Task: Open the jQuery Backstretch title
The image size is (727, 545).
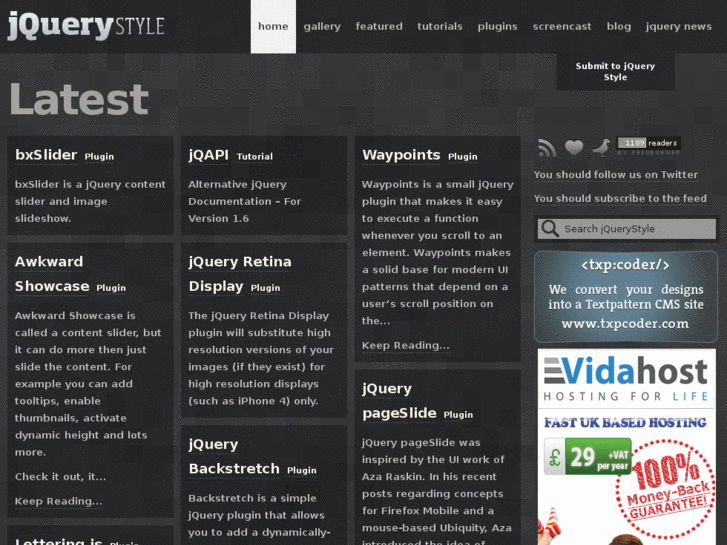Action: click(x=234, y=456)
